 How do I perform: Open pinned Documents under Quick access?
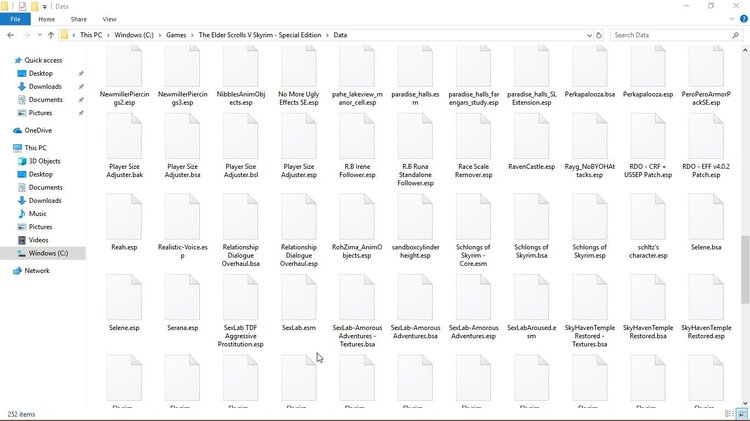(45, 100)
